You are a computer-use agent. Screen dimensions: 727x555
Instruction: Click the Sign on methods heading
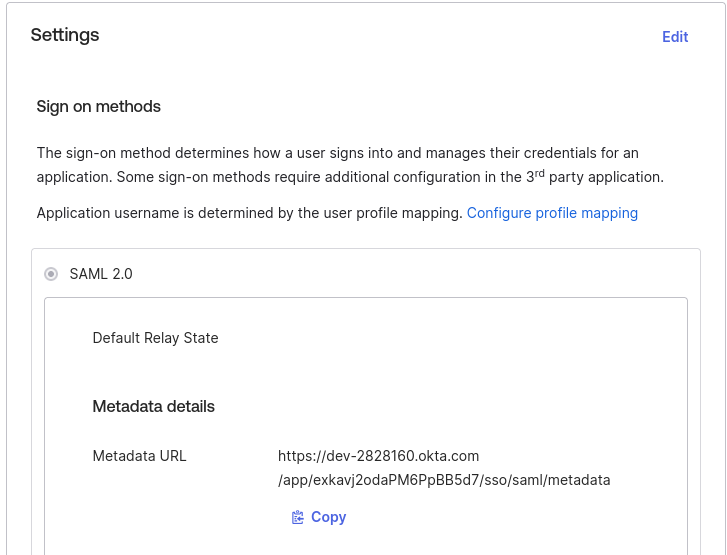click(x=98, y=106)
